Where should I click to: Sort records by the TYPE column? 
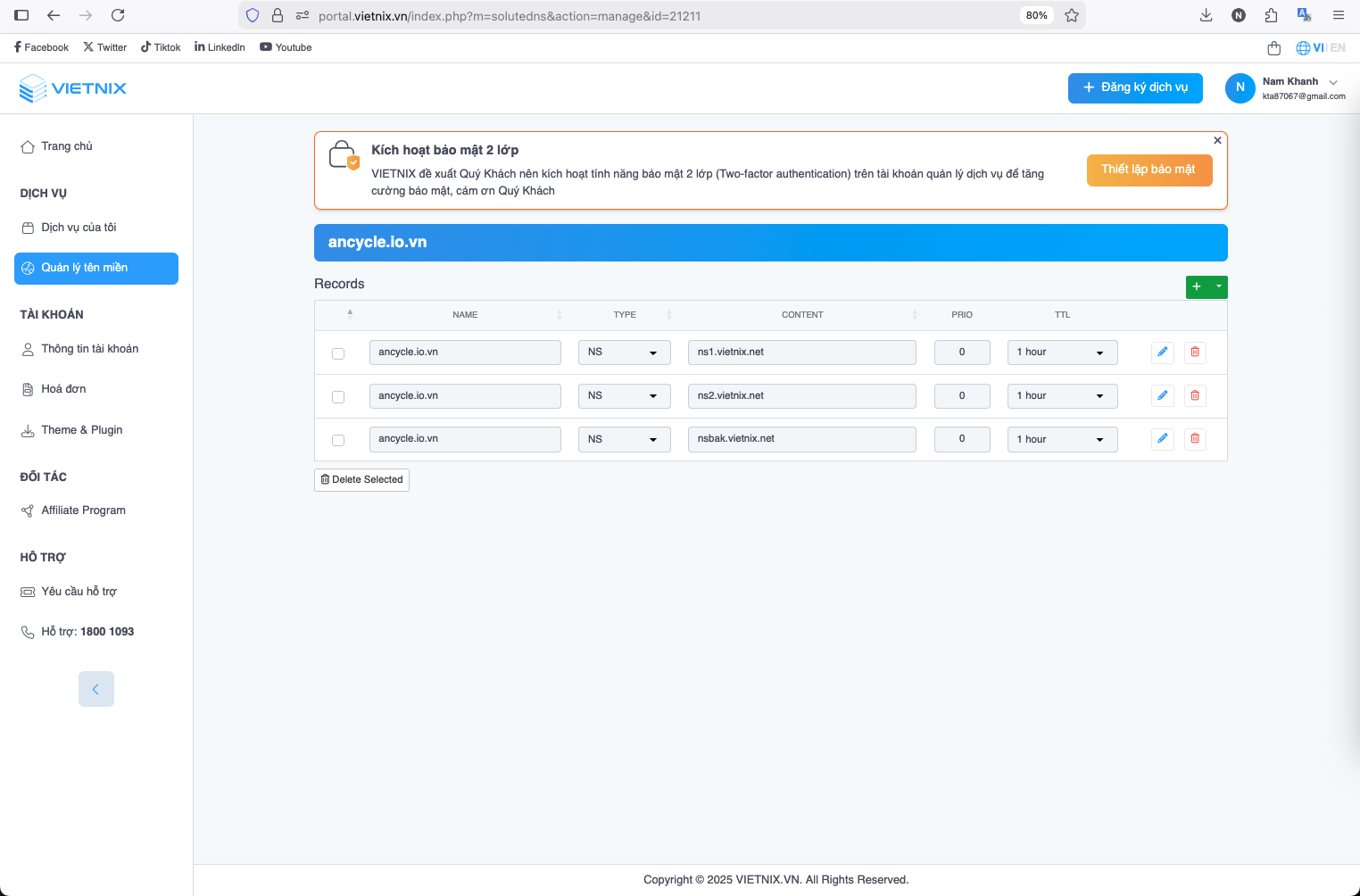tap(625, 315)
